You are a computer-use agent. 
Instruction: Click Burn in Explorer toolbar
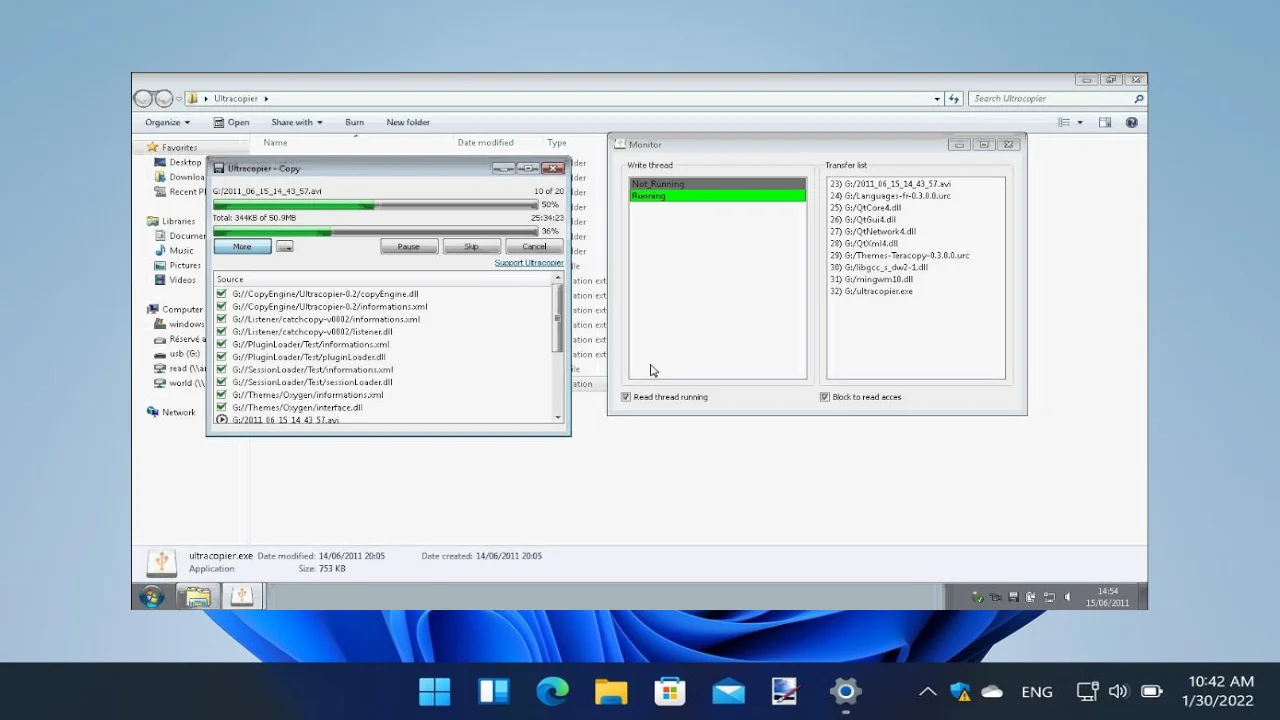[x=355, y=122]
